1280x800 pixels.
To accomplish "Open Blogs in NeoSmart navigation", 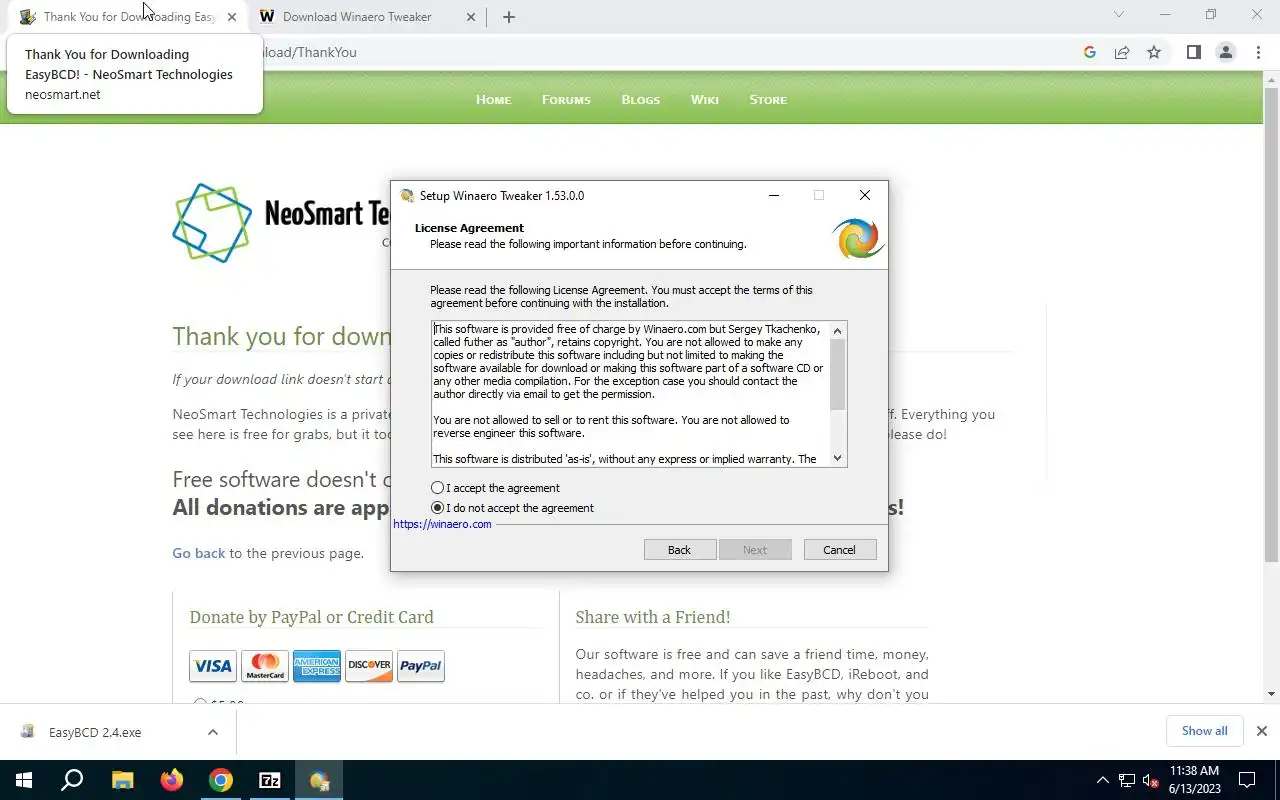I will tap(640, 100).
